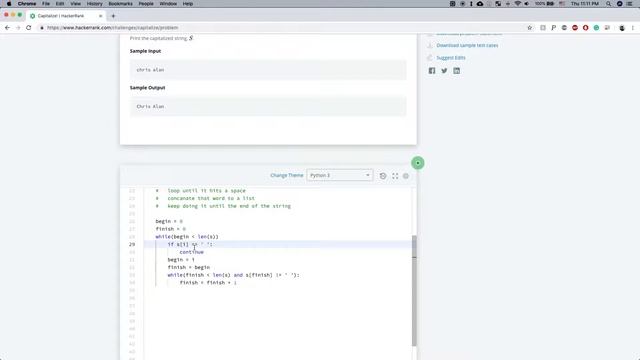This screenshot has width=640, height=360.
Task: Open File menu
Action: pos(46,4)
